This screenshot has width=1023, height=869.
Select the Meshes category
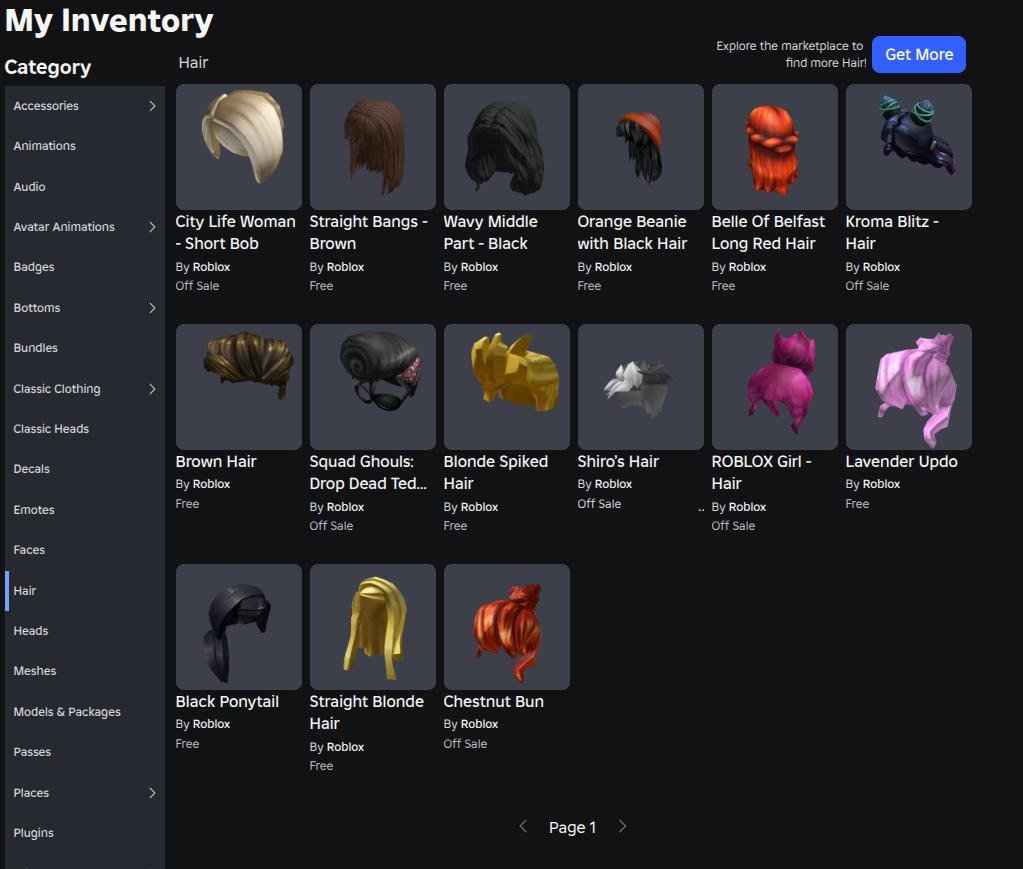point(85,671)
